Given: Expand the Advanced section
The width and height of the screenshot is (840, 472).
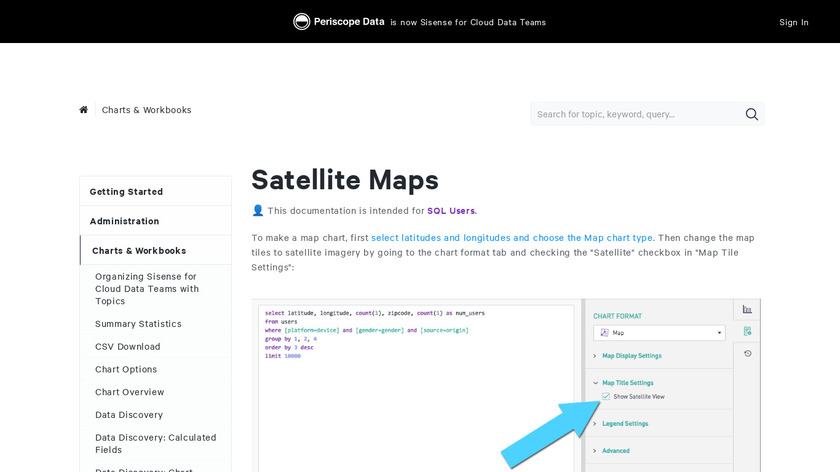Looking at the screenshot, I should tap(615, 450).
